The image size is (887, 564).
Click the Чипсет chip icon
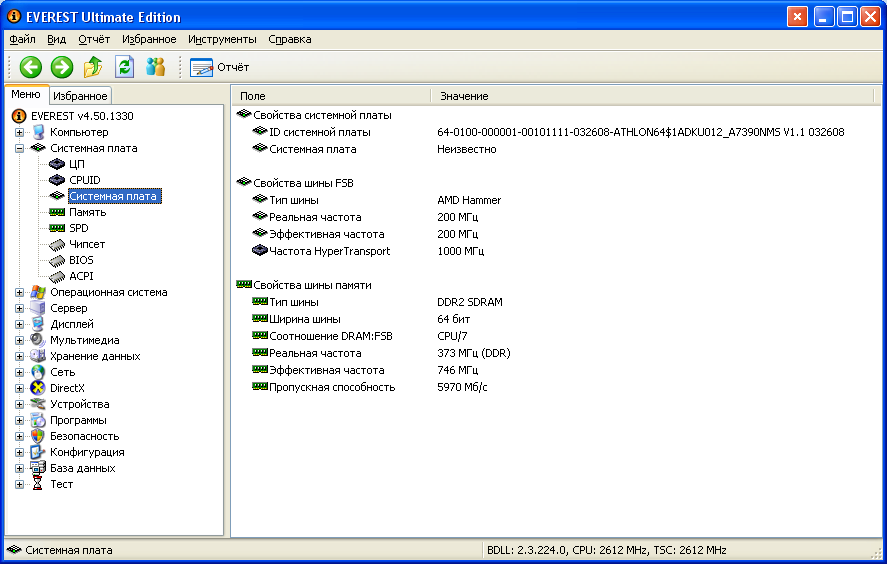pos(57,244)
